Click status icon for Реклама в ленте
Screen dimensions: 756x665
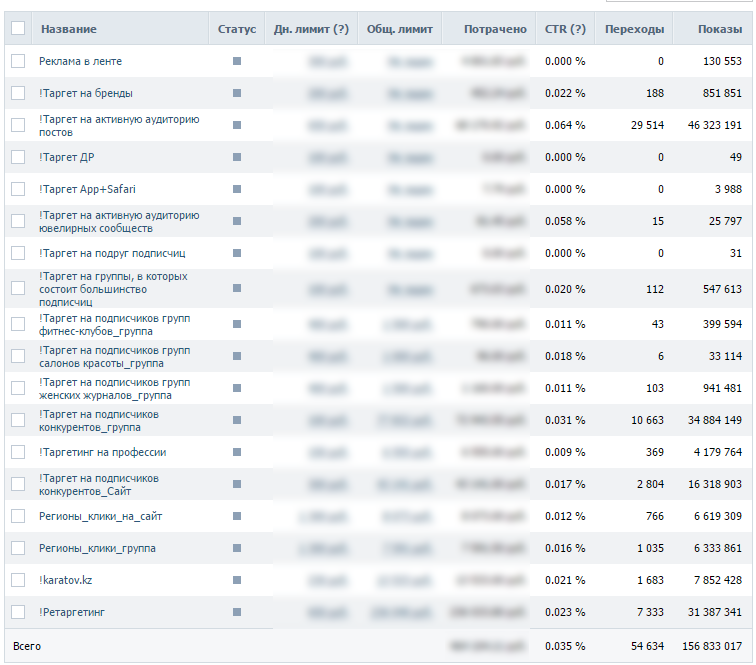pyautogui.click(x=237, y=61)
